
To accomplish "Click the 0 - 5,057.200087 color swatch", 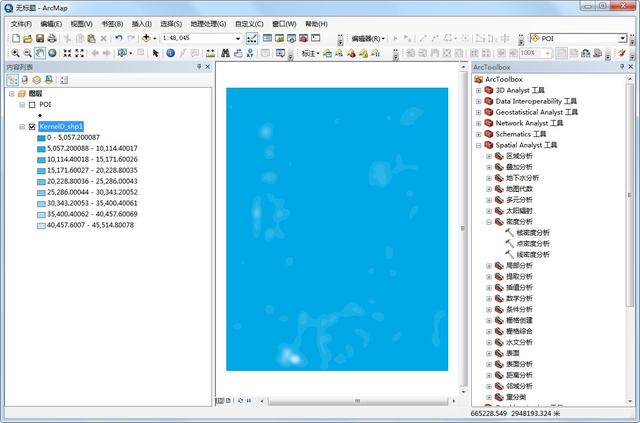I will tap(40, 137).
